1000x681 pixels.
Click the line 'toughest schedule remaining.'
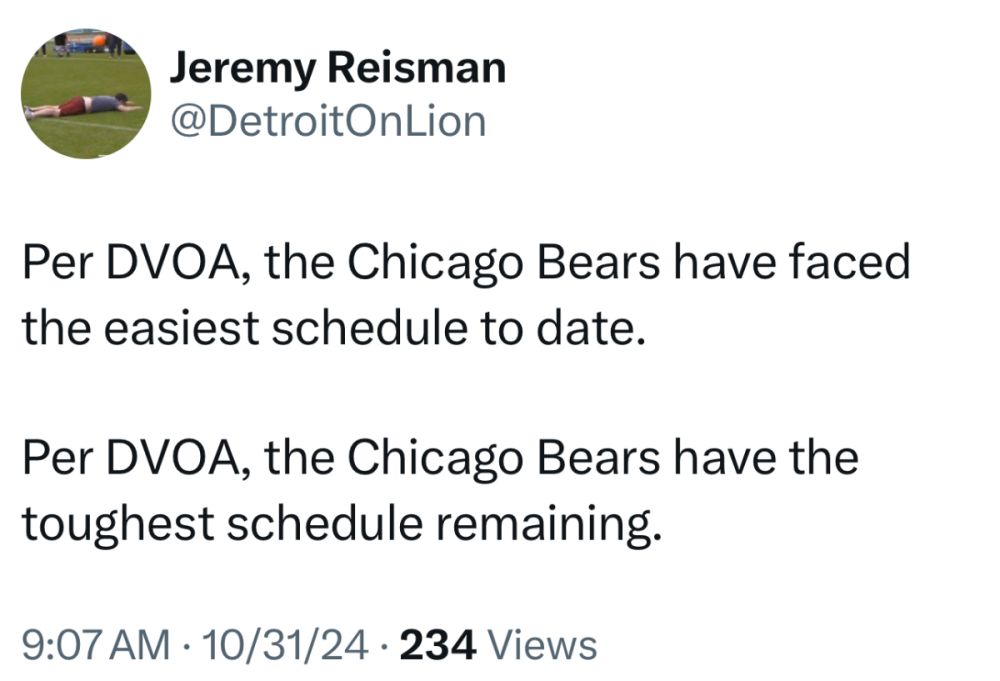click(x=342, y=522)
